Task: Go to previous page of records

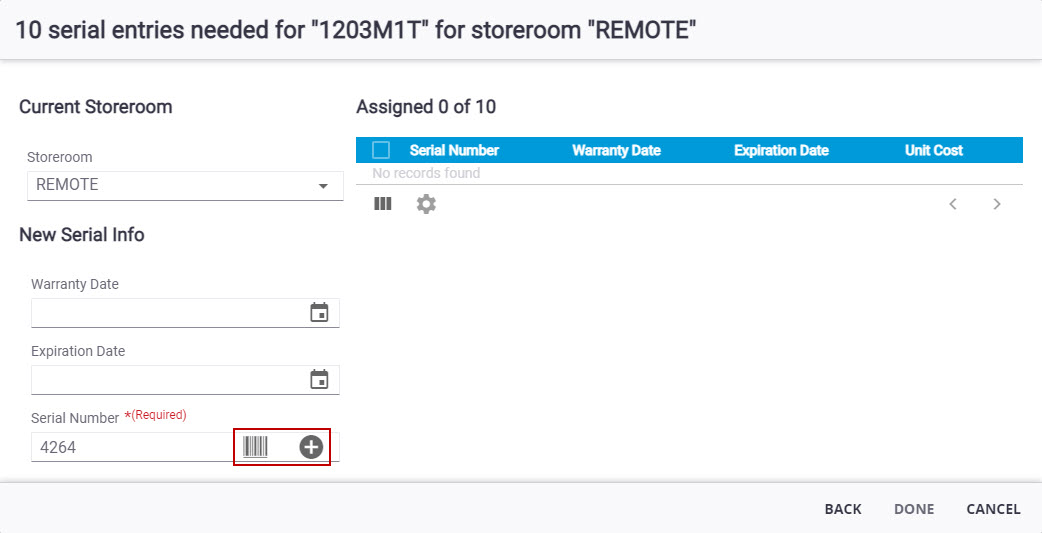Action: tap(953, 204)
